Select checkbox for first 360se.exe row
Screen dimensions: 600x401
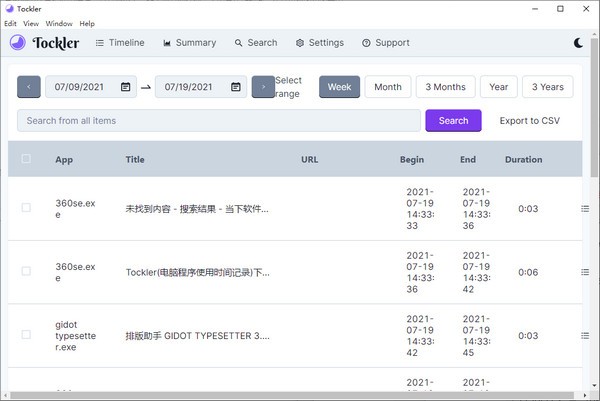(x=26, y=208)
